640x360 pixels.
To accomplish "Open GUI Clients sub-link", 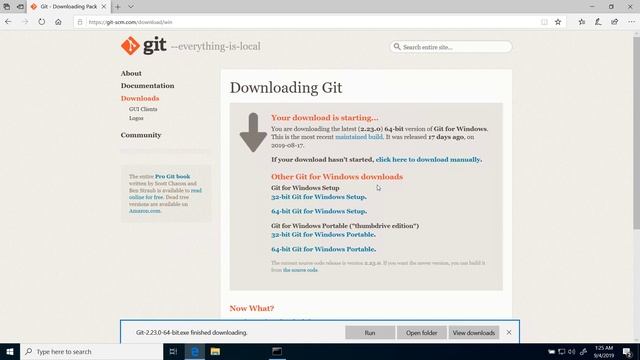I will [x=143, y=109].
